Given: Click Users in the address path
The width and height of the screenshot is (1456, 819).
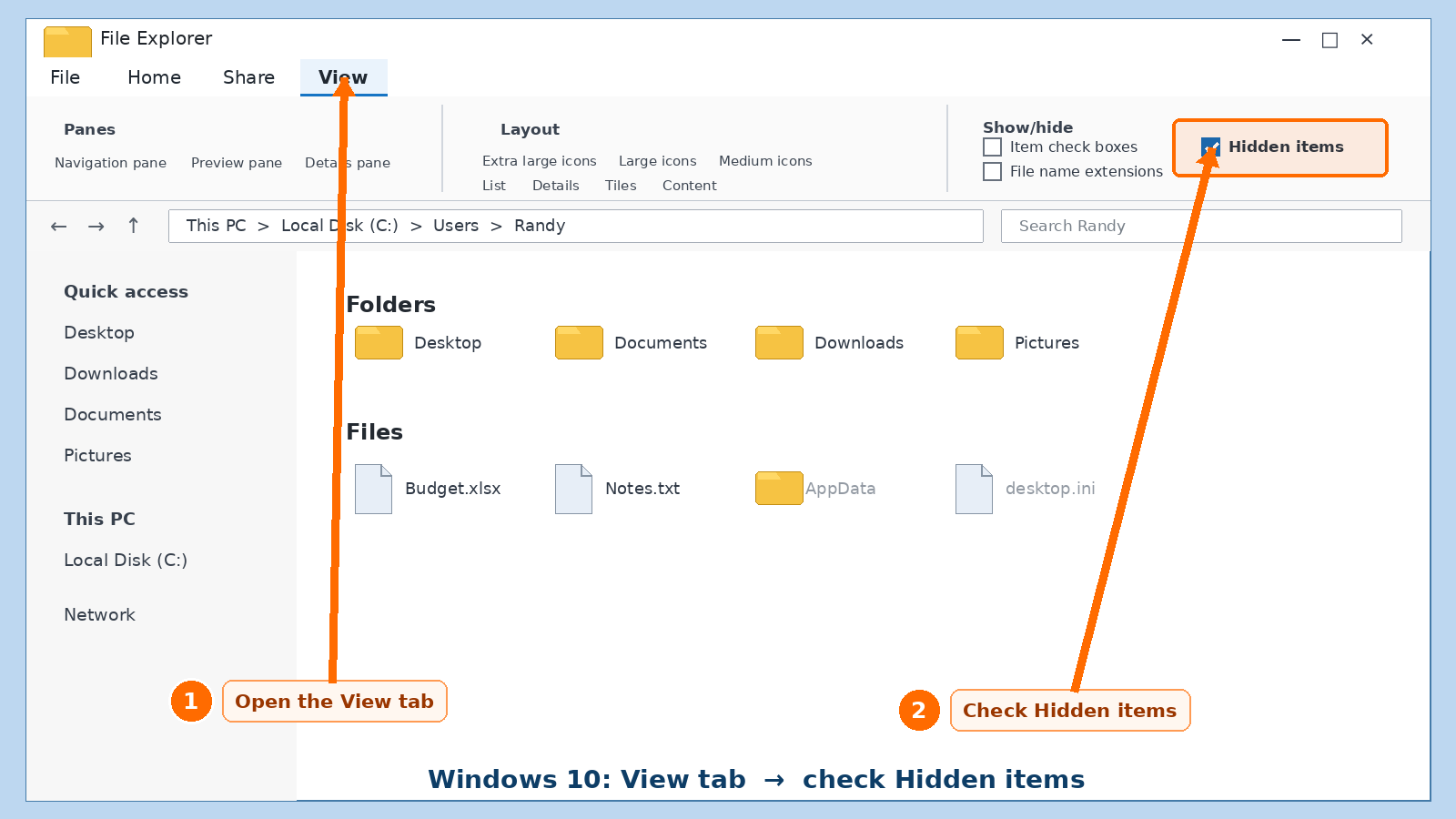Looking at the screenshot, I should pyautogui.click(x=456, y=226).
